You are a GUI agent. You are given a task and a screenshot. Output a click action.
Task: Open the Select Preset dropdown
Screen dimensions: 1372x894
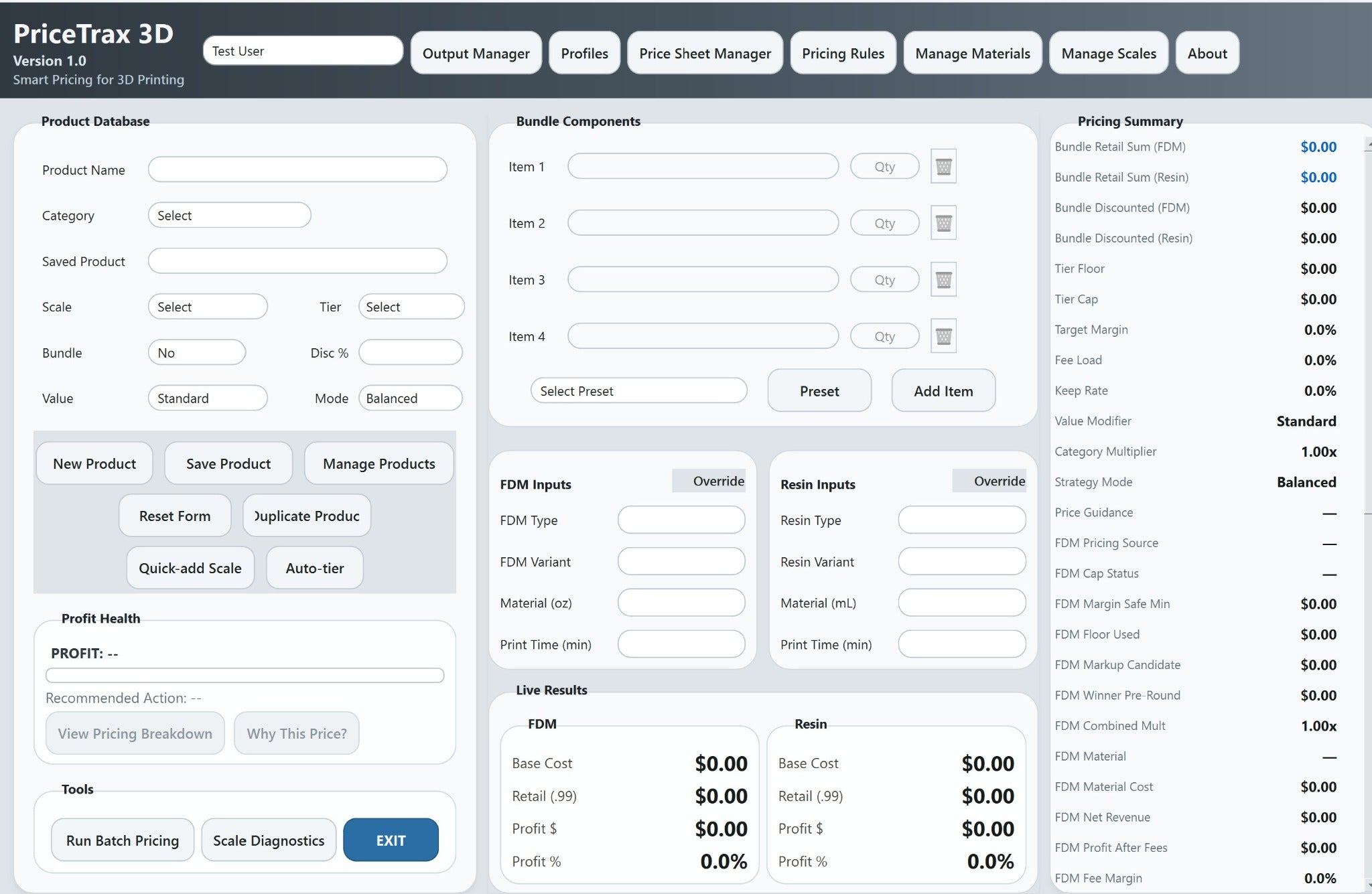point(638,390)
